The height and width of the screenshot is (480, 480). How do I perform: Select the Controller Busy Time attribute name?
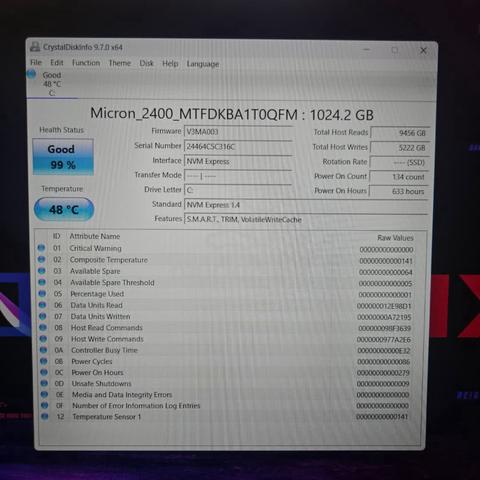104,350
